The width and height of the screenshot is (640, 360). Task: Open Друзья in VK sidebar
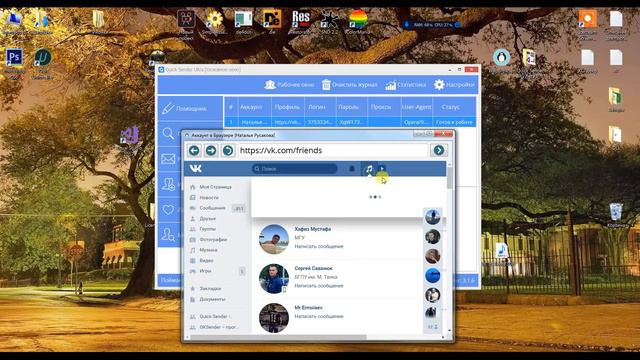click(x=207, y=219)
